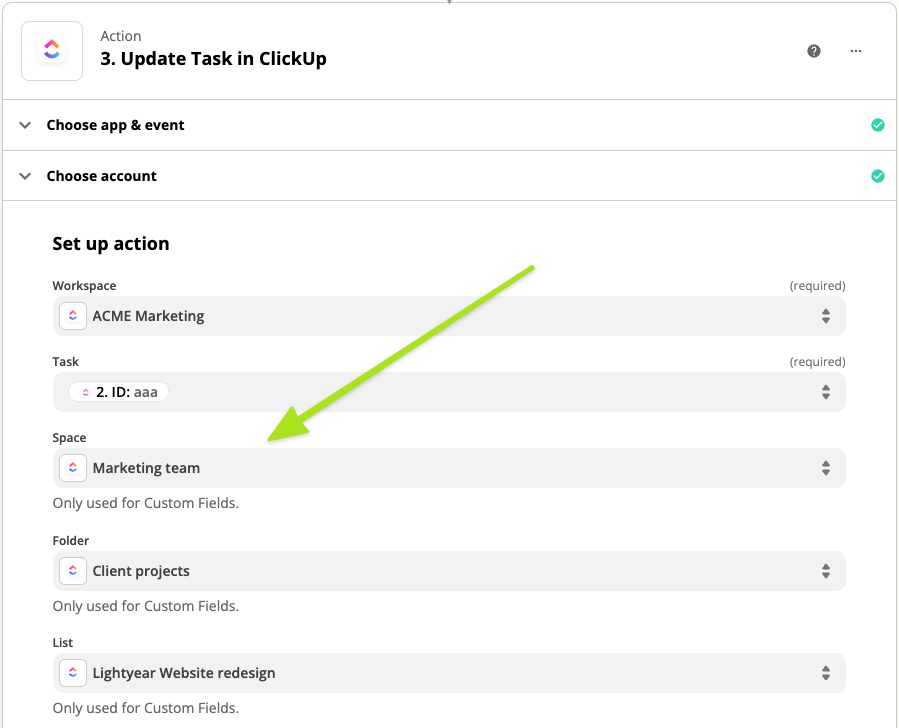Open the Workspace dropdown arrows
The image size is (899, 728).
coord(826,316)
